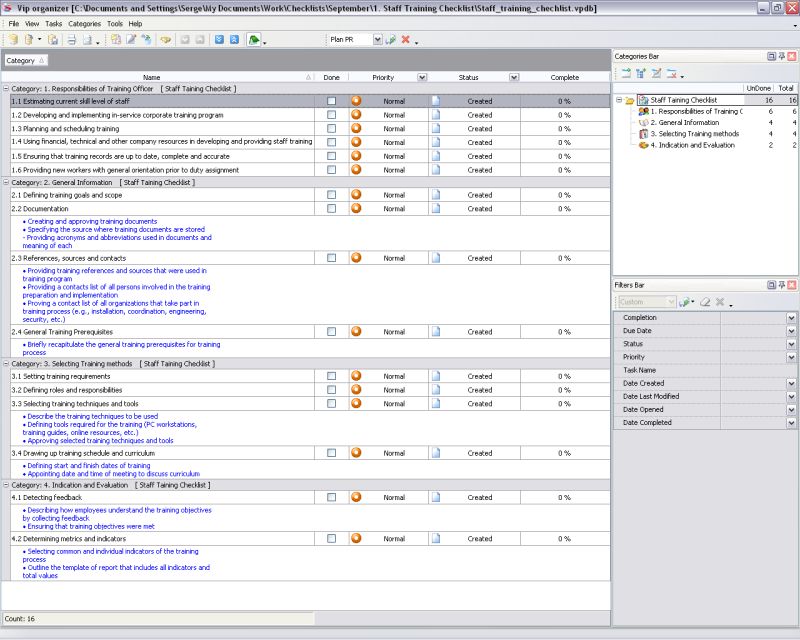Check Done box for 2.2 Documentation
800x640 pixels.
[331, 209]
